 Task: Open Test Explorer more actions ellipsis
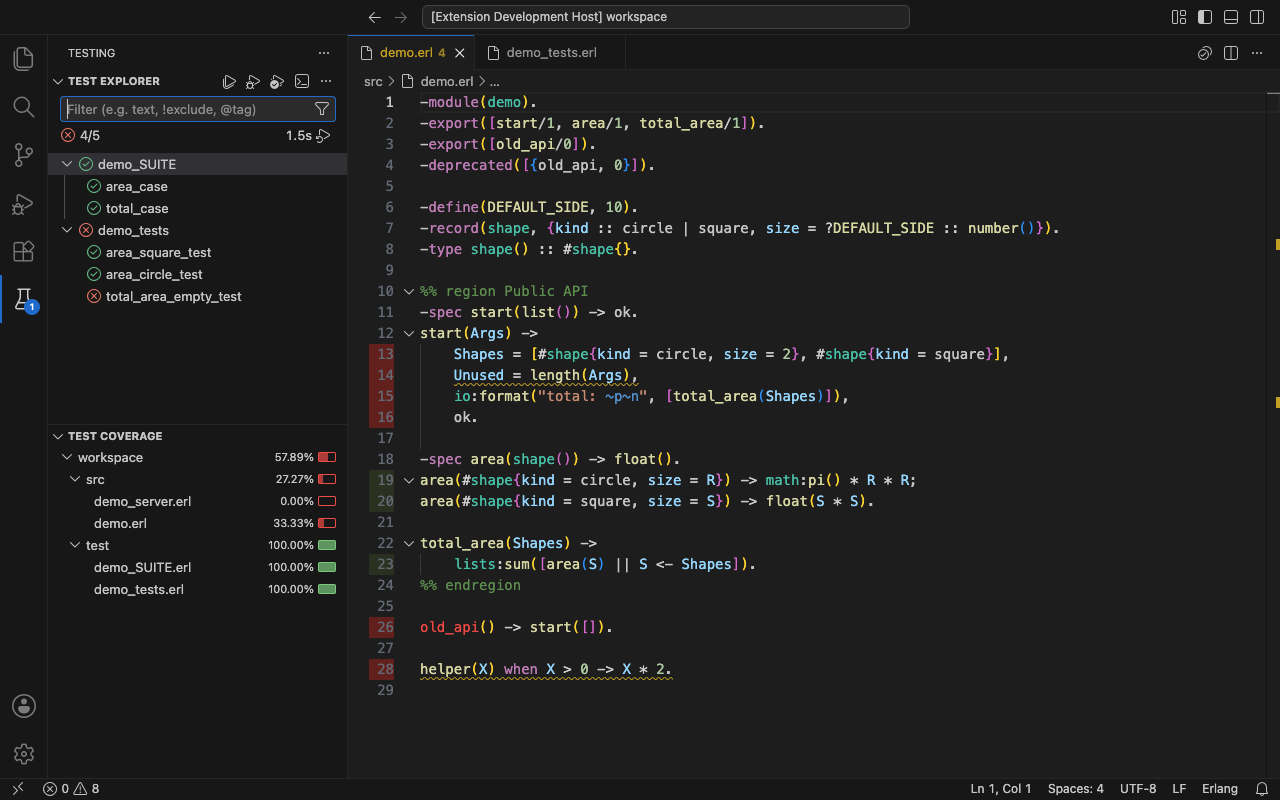coord(325,82)
